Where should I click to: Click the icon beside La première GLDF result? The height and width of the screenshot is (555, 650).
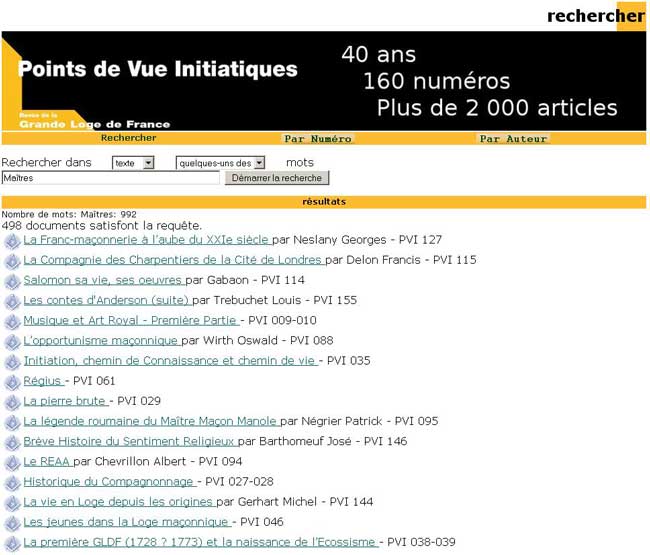tap(12, 544)
